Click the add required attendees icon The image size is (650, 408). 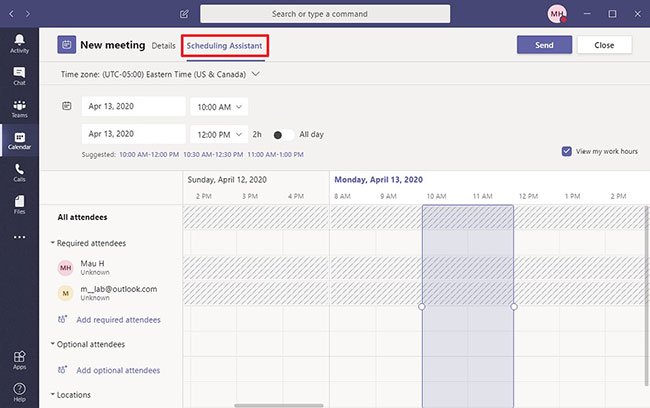[62, 319]
